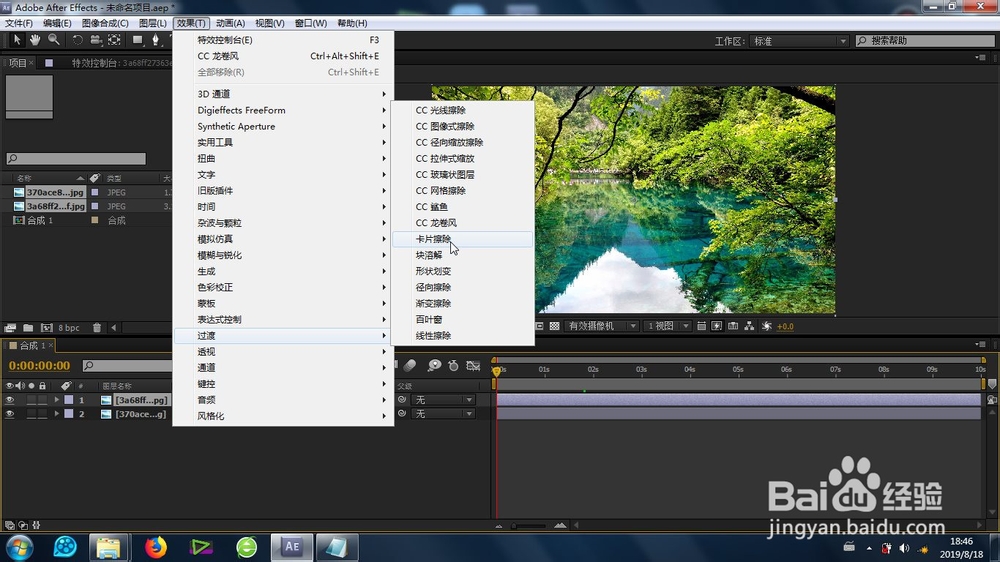Select the Rotation tool
The image size is (1000, 562).
click(x=77, y=40)
